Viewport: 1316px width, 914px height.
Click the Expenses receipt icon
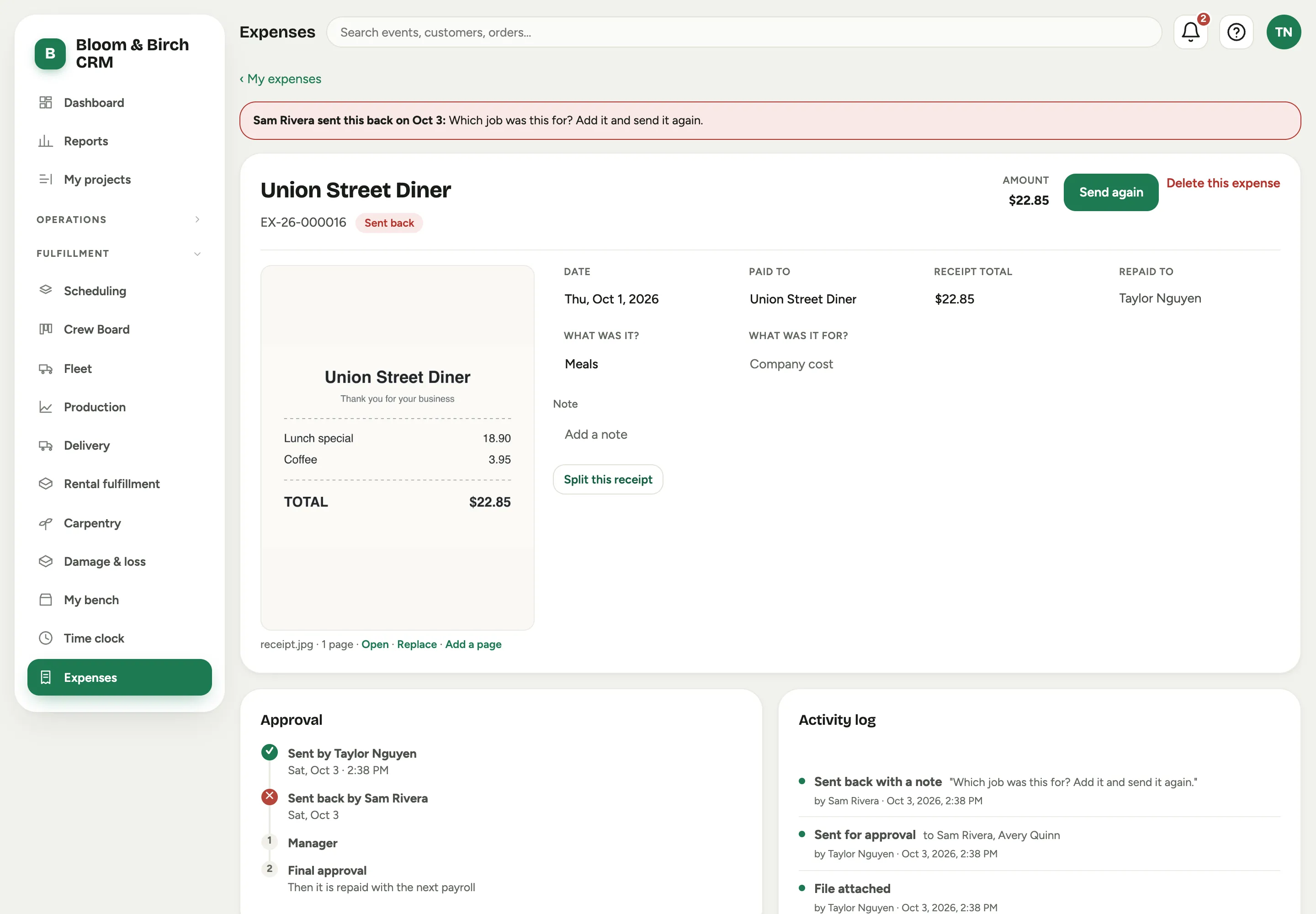coord(46,677)
